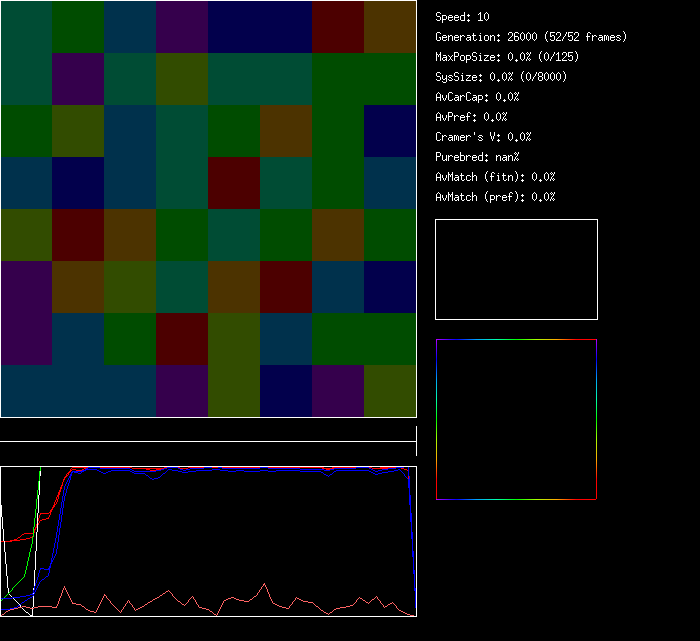Select the purple cell in the second row
Viewport: 700px width, 641px height.
(x=78, y=79)
